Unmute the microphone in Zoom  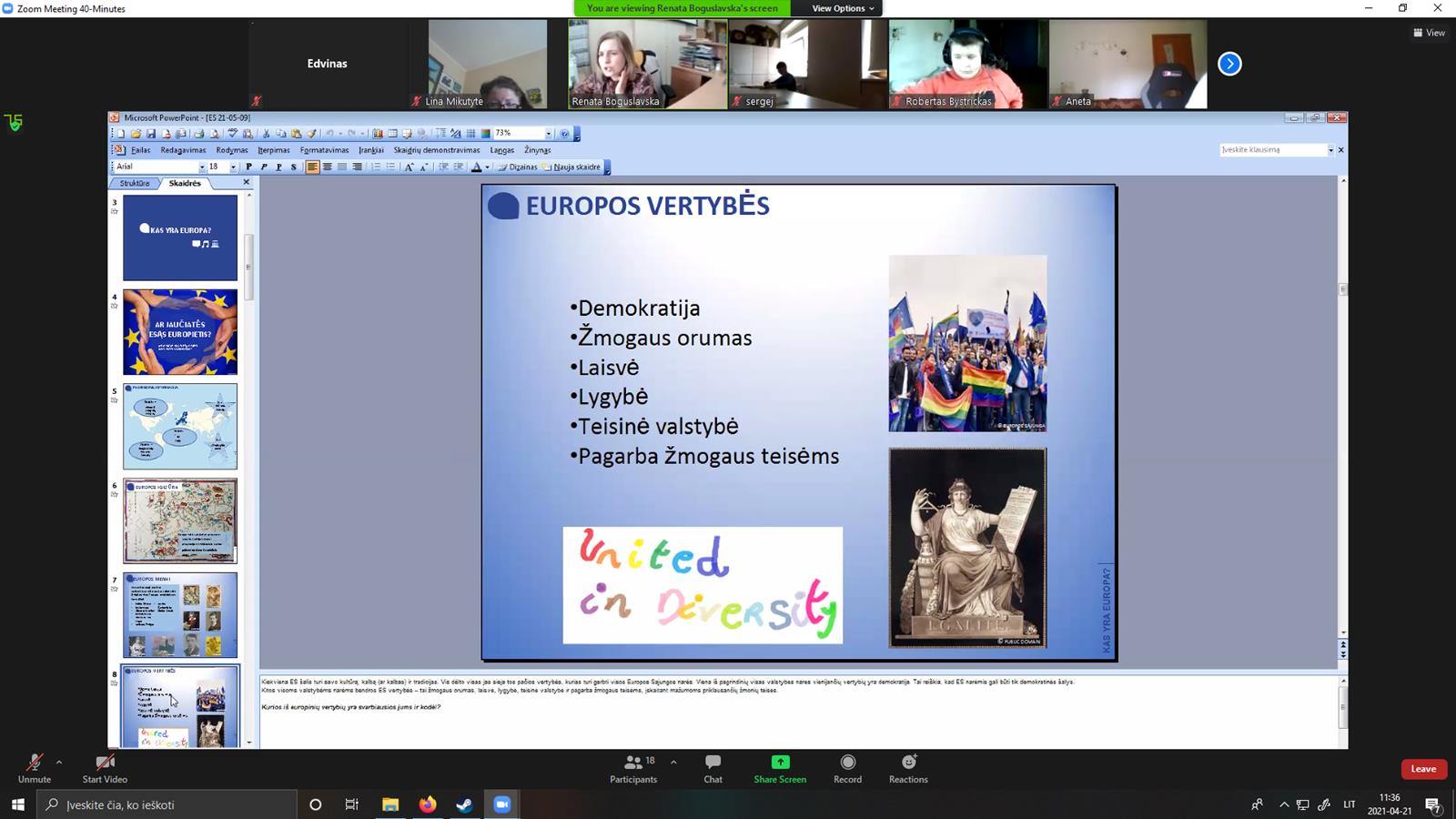[x=34, y=767]
